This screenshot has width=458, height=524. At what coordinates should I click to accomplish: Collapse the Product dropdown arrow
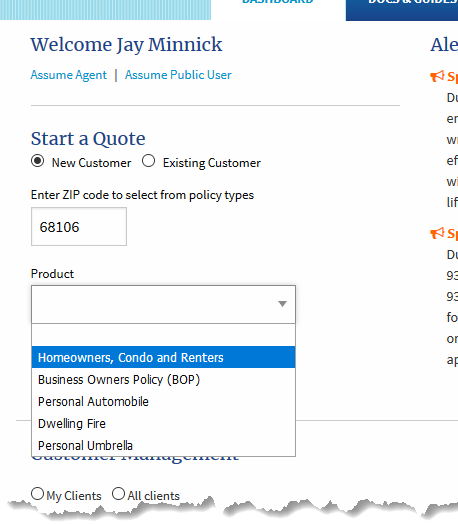tap(282, 304)
